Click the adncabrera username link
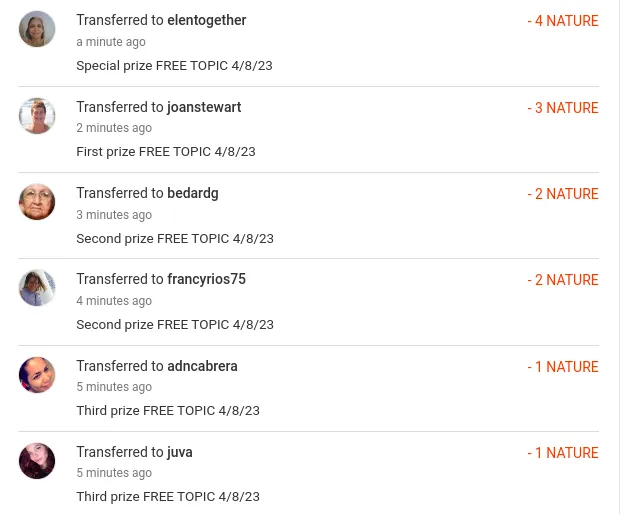The image size is (620, 514). [202, 366]
